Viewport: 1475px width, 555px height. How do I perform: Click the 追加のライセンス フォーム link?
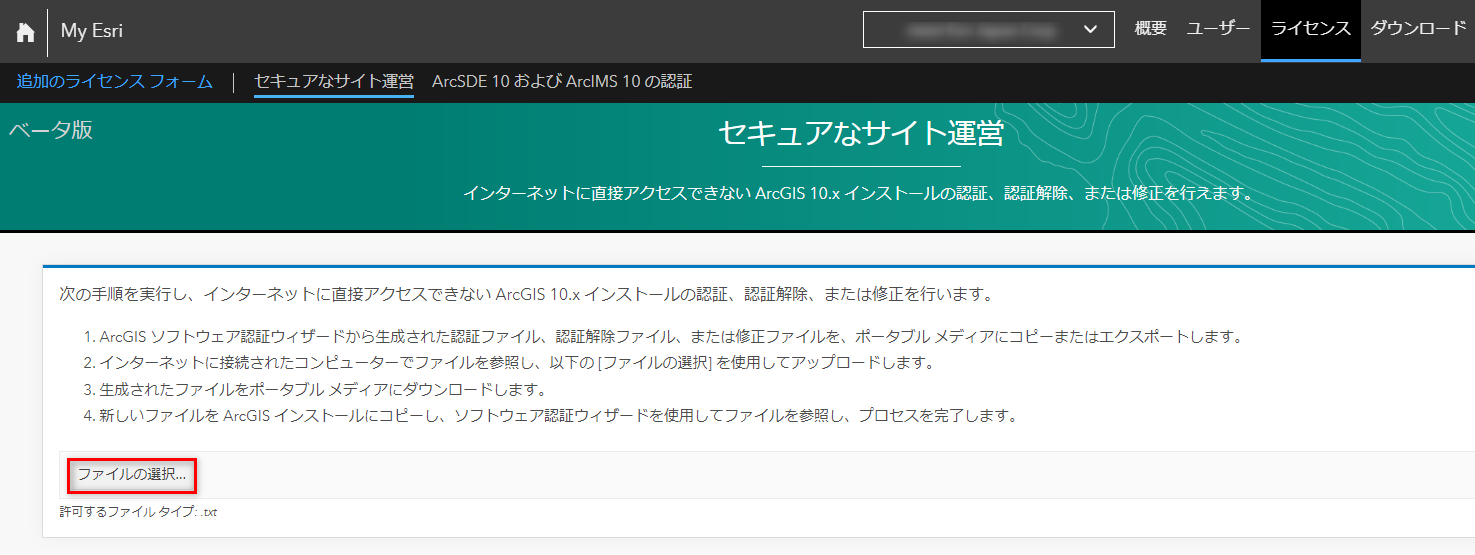(x=115, y=82)
